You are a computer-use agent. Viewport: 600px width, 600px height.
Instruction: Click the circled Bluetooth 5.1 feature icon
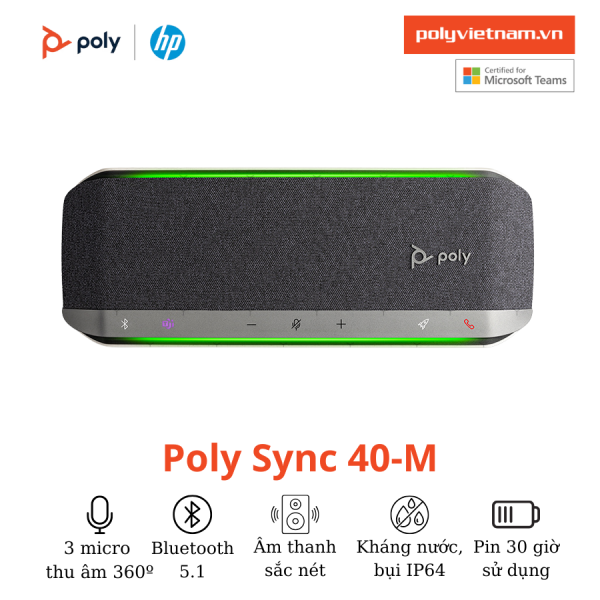pos(192,514)
